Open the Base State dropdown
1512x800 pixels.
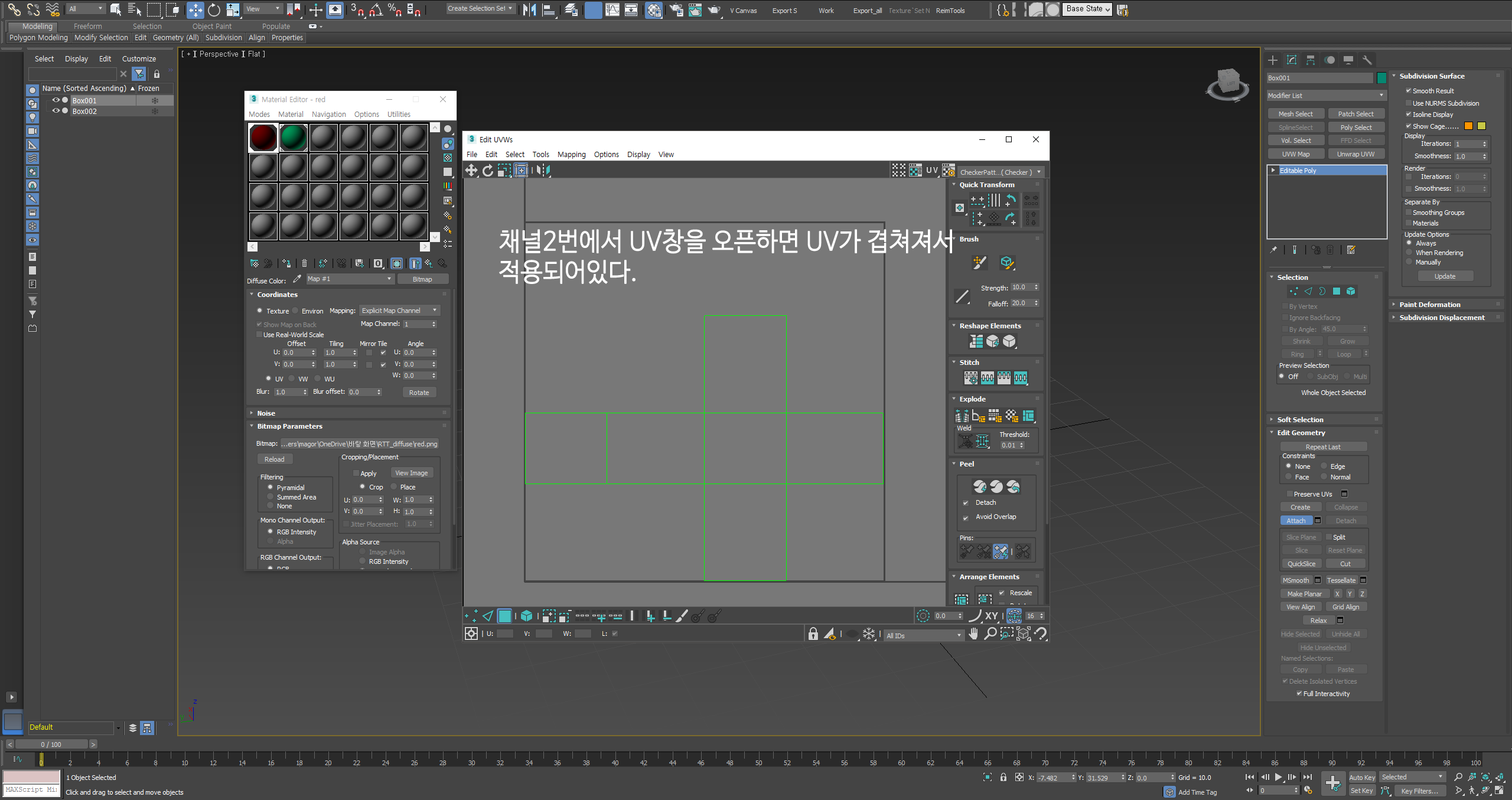(x=1088, y=9)
